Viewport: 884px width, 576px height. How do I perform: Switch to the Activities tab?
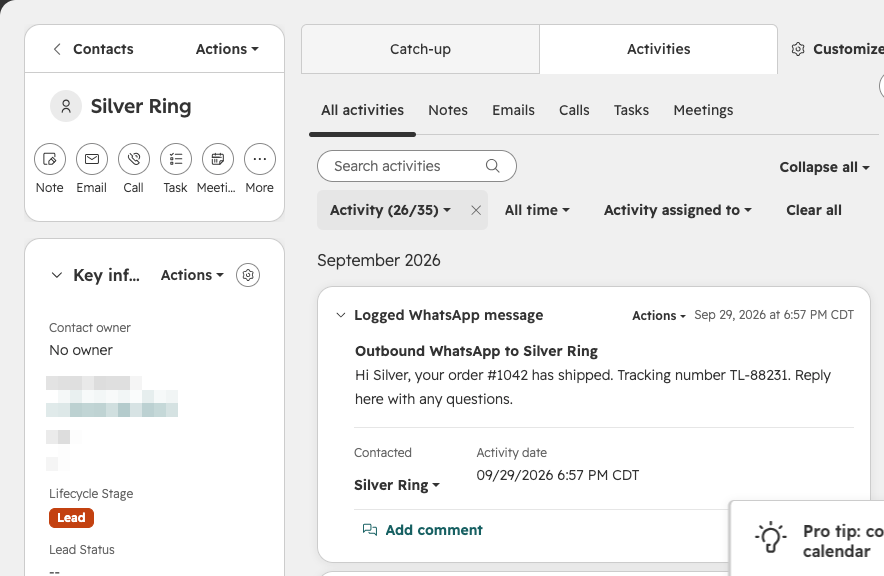coord(658,49)
